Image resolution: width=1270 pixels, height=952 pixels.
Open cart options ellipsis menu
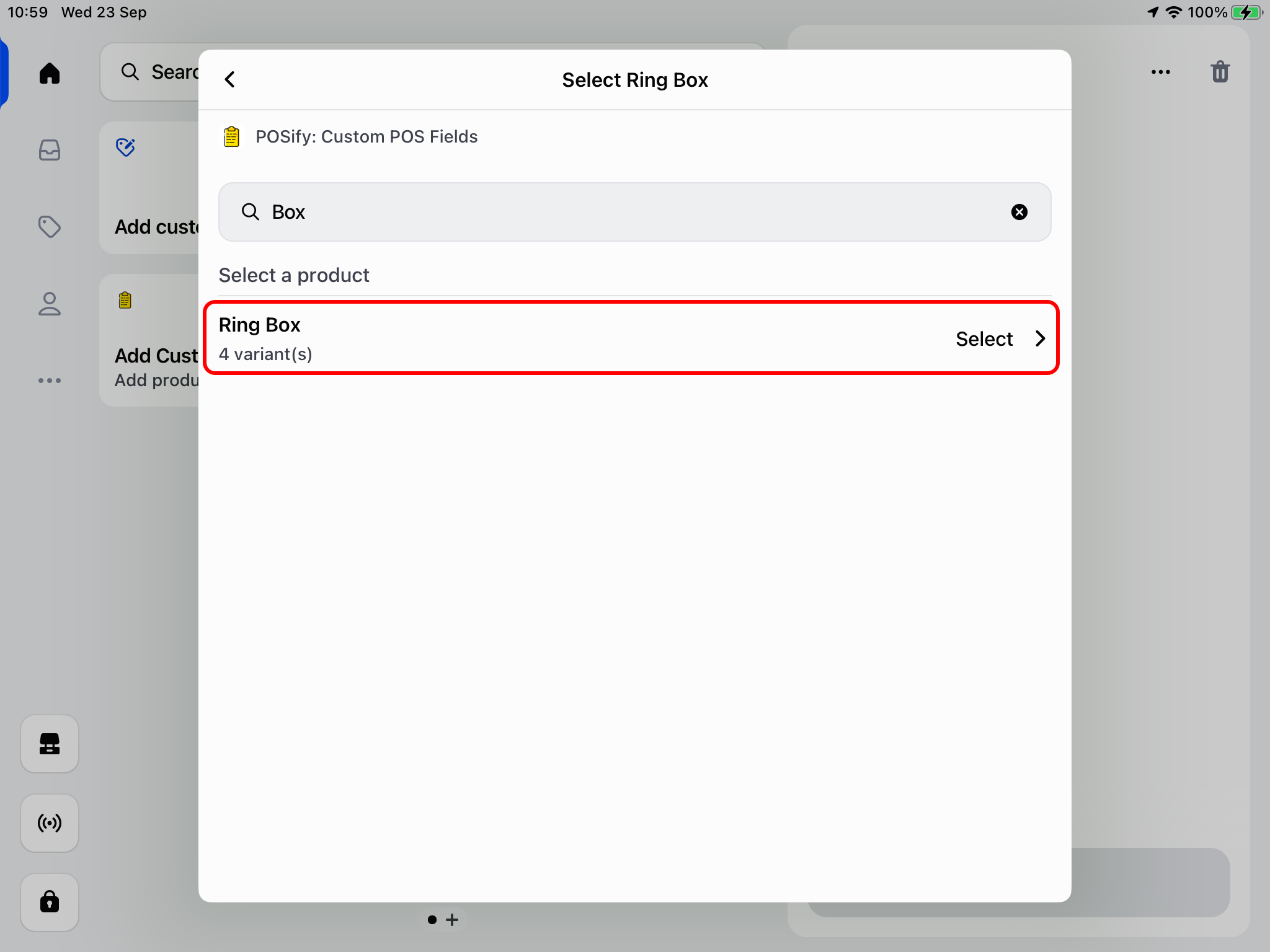click(1161, 72)
